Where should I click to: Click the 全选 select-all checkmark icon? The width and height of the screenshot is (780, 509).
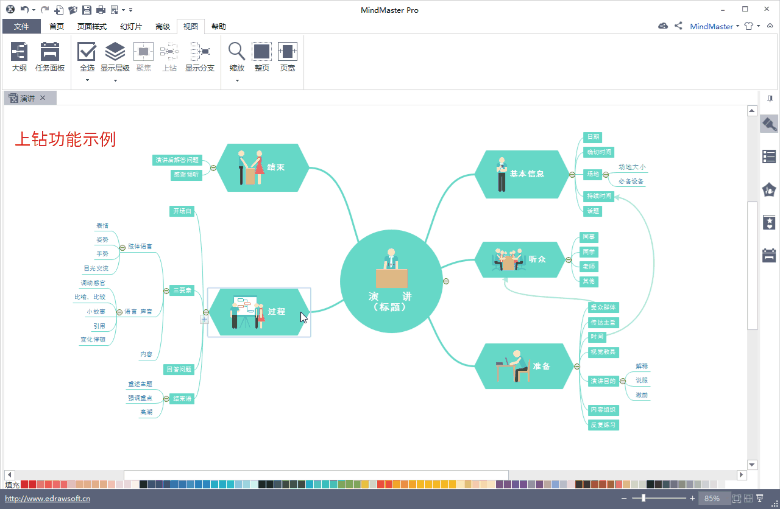[x=87, y=52]
